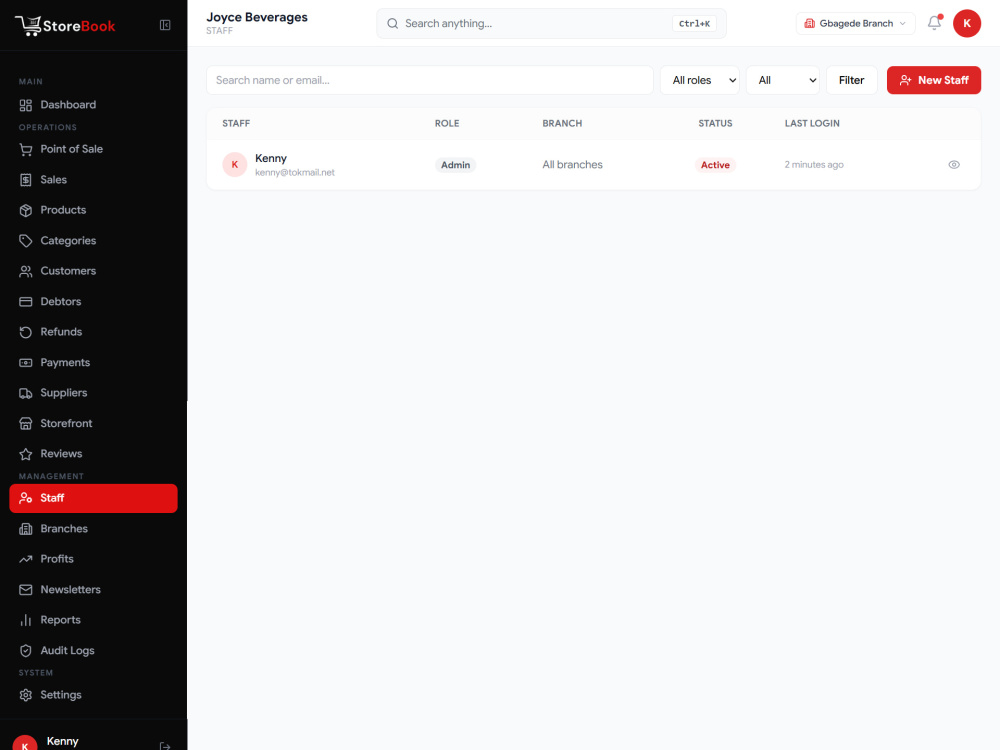This screenshot has height=750, width=1000.
Task: Click the red K profile avatar in header
Action: [x=967, y=24]
